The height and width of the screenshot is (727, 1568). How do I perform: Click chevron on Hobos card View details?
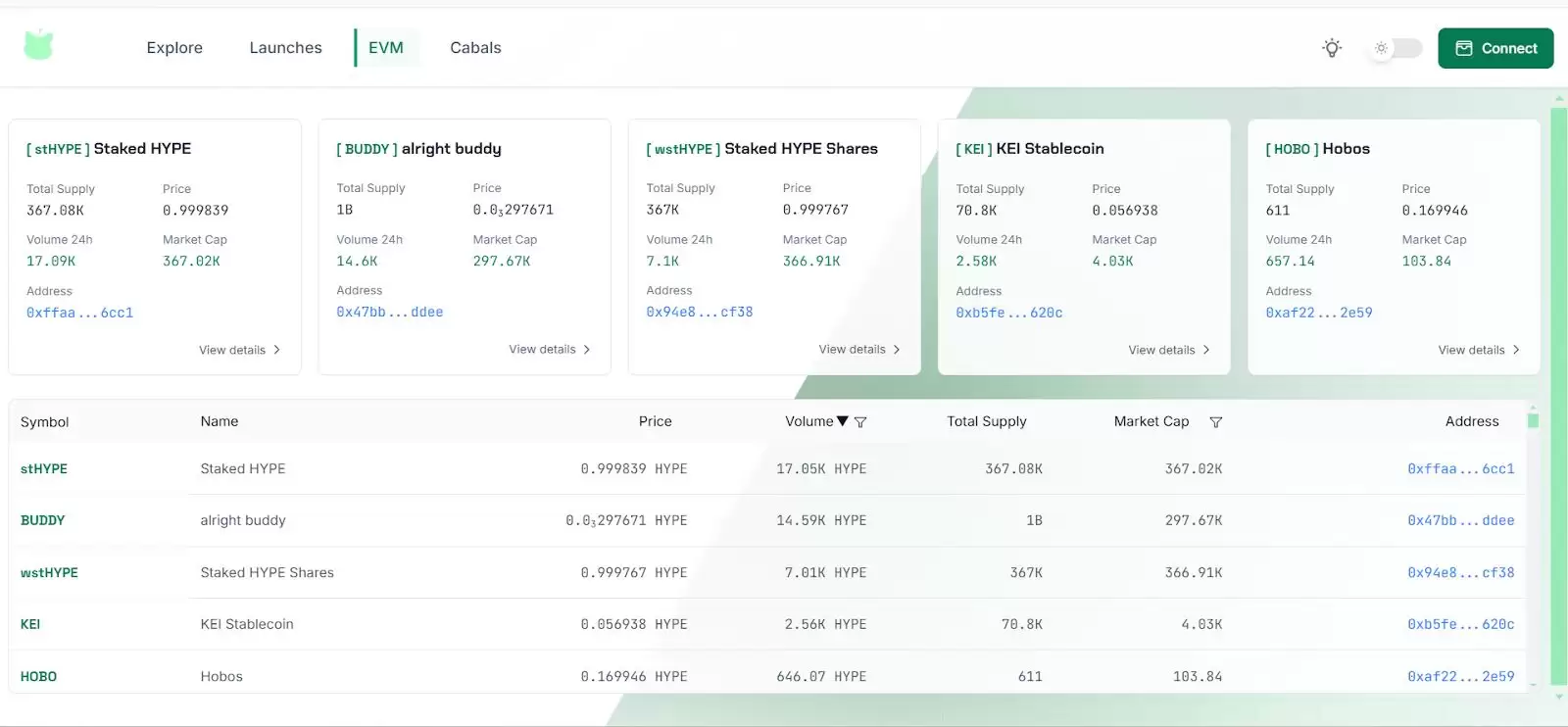pos(1516,350)
